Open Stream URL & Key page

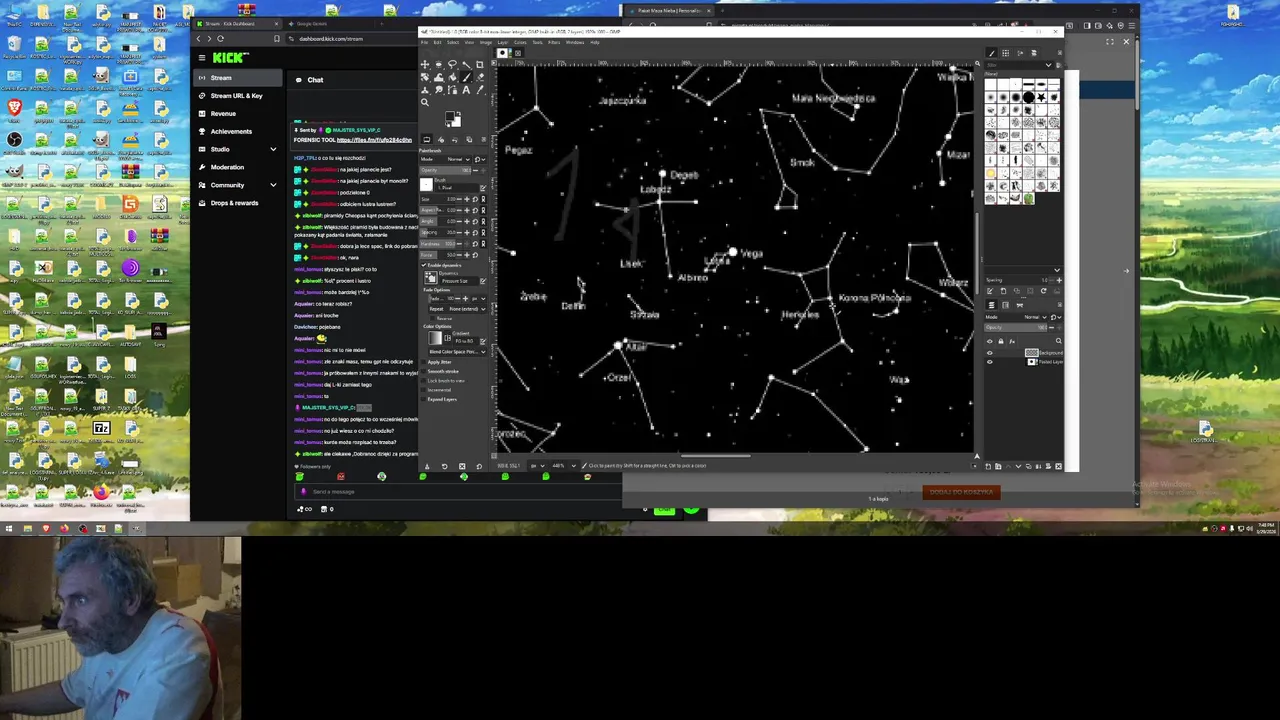[x=236, y=96]
